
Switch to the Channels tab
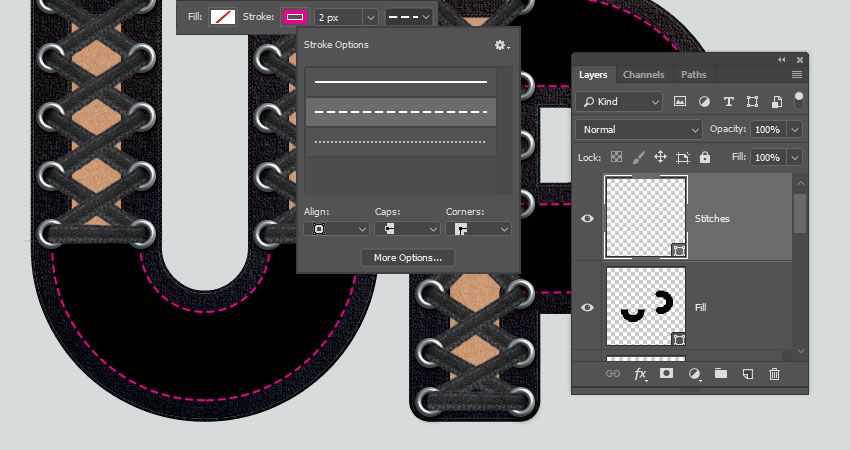pos(643,75)
